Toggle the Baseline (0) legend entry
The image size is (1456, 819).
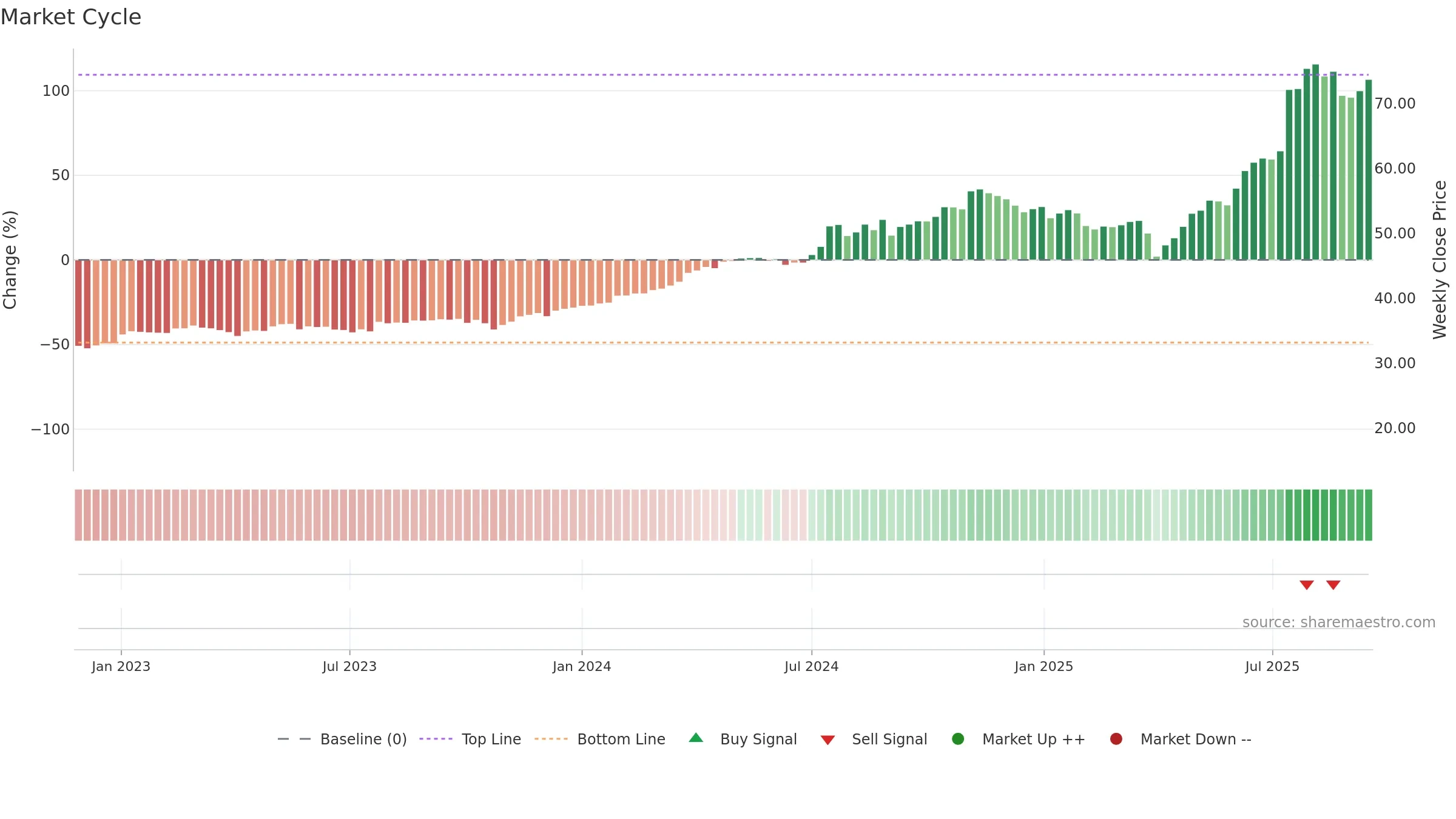[x=342, y=739]
